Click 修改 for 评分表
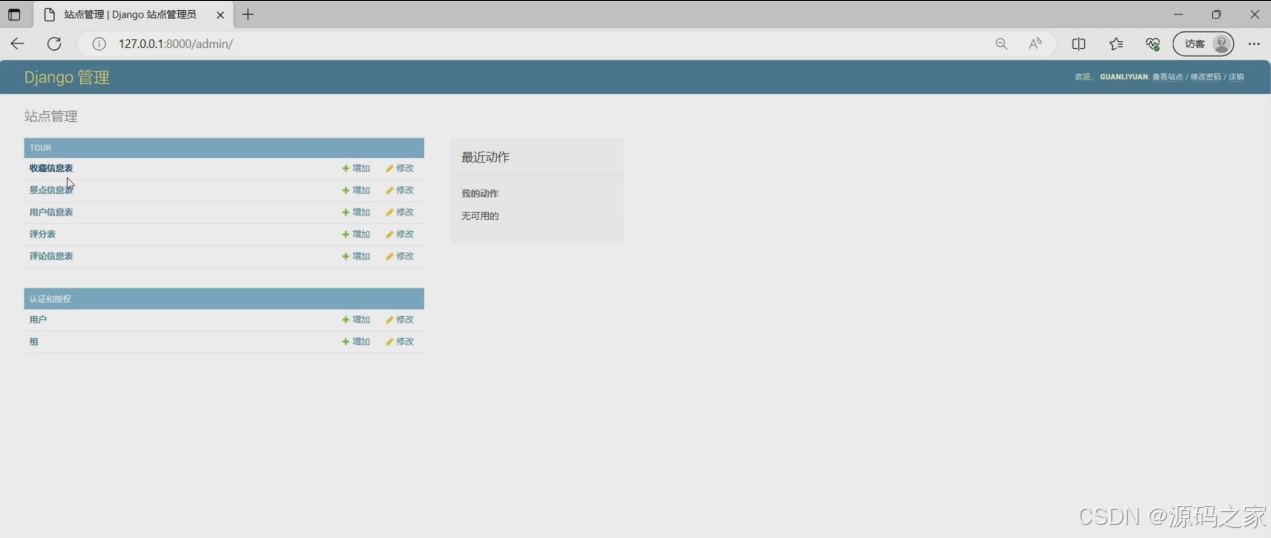Image resolution: width=1271 pixels, height=538 pixels. click(x=400, y=234)
